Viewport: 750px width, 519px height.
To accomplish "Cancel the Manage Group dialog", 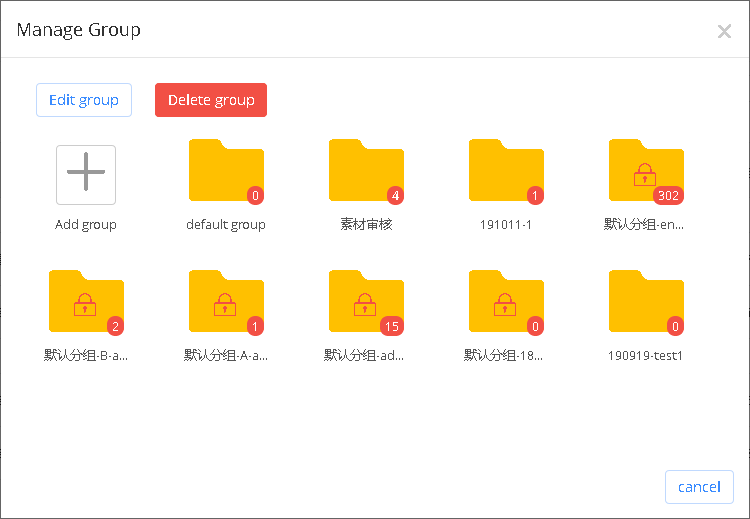I will click(x=699, y=487).
